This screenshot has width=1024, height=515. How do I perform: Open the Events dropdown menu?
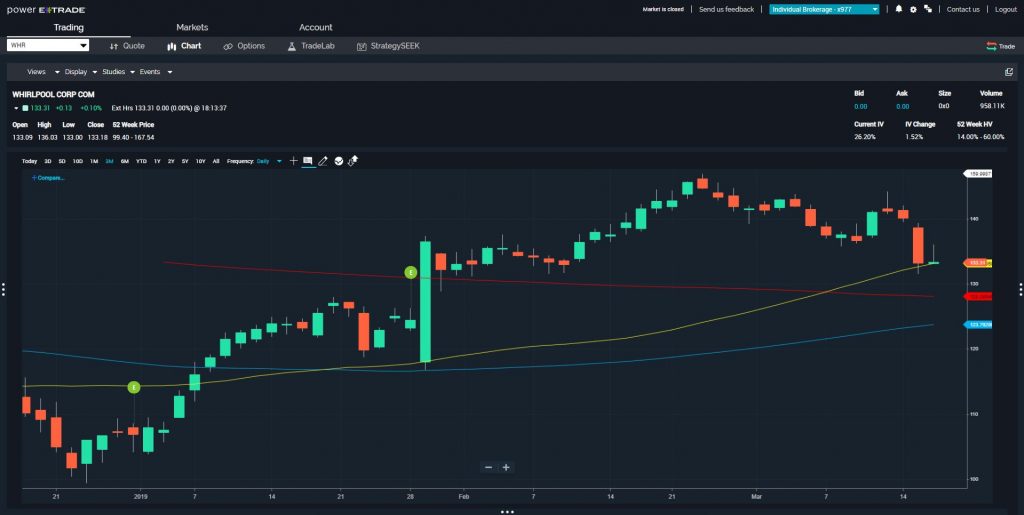(155, 72)
